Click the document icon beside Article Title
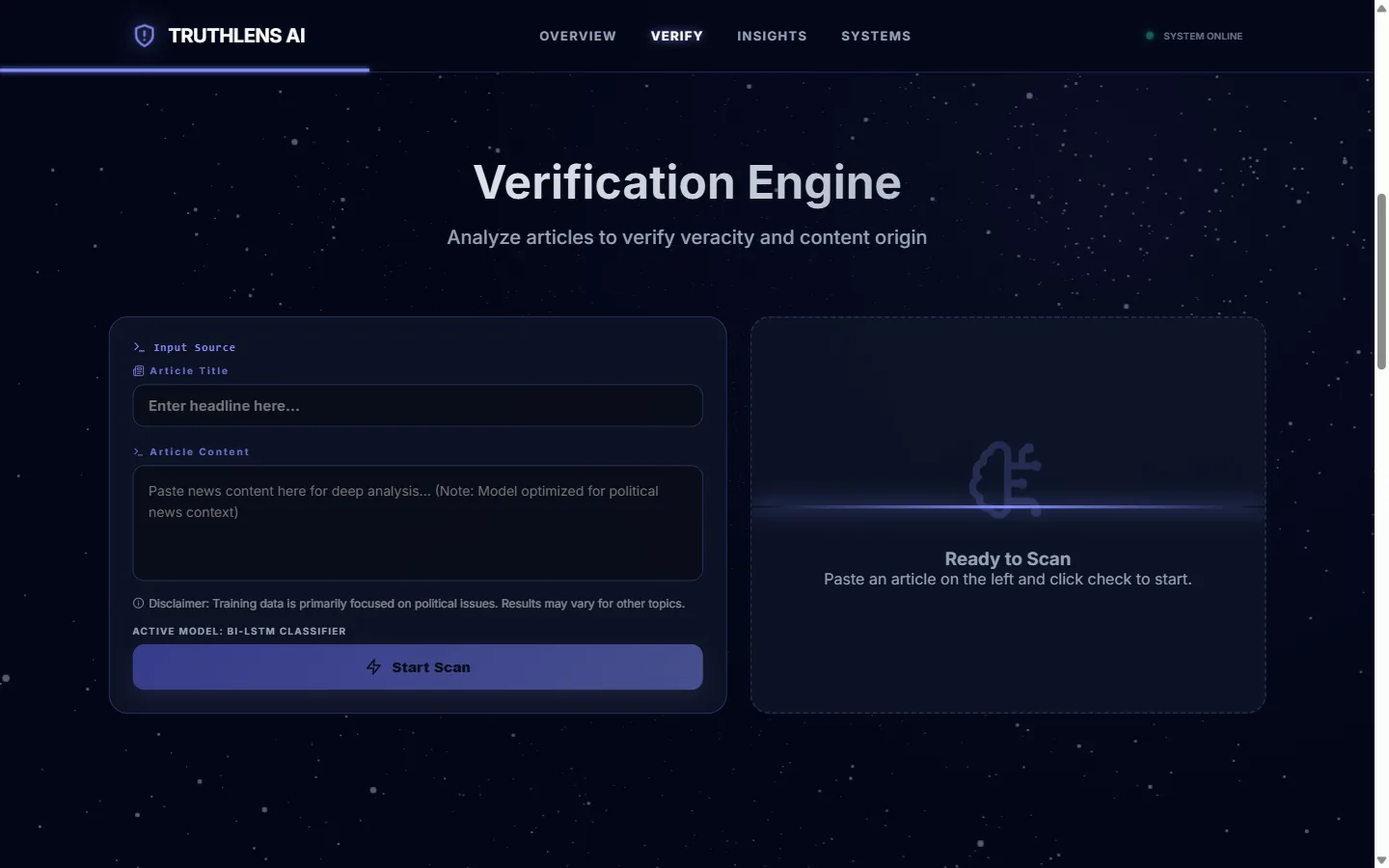The width and height of the screenshot is (1389, 868). pos(138,370)
